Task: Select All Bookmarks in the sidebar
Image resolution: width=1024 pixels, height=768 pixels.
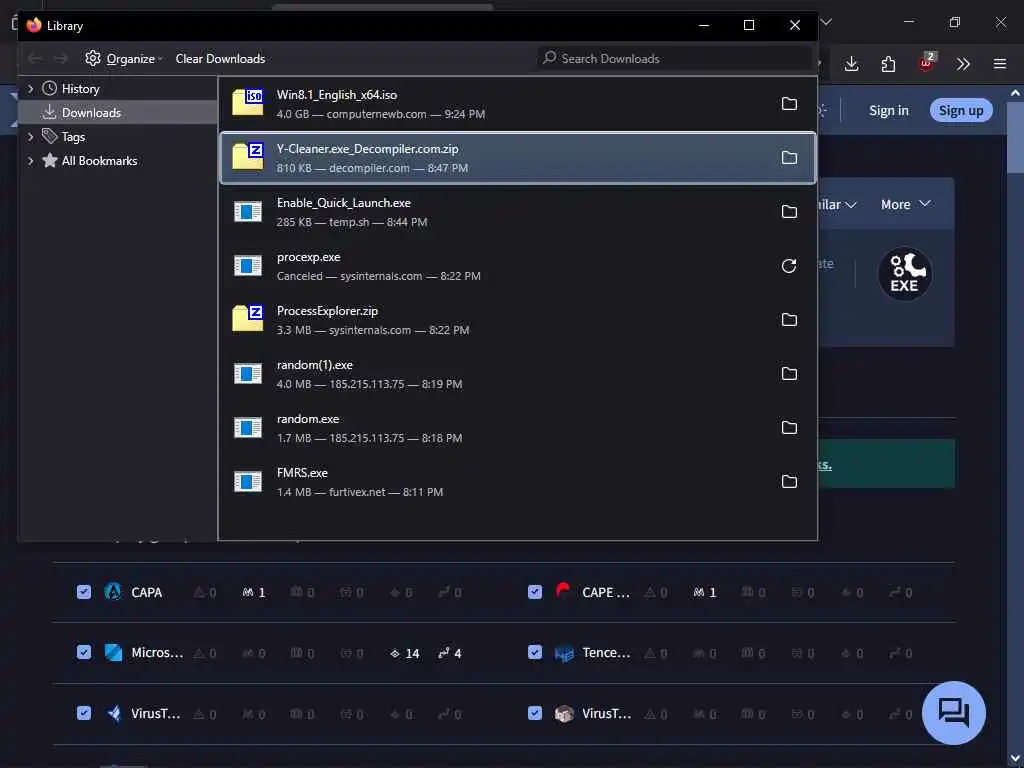Action: click(118, 161)
